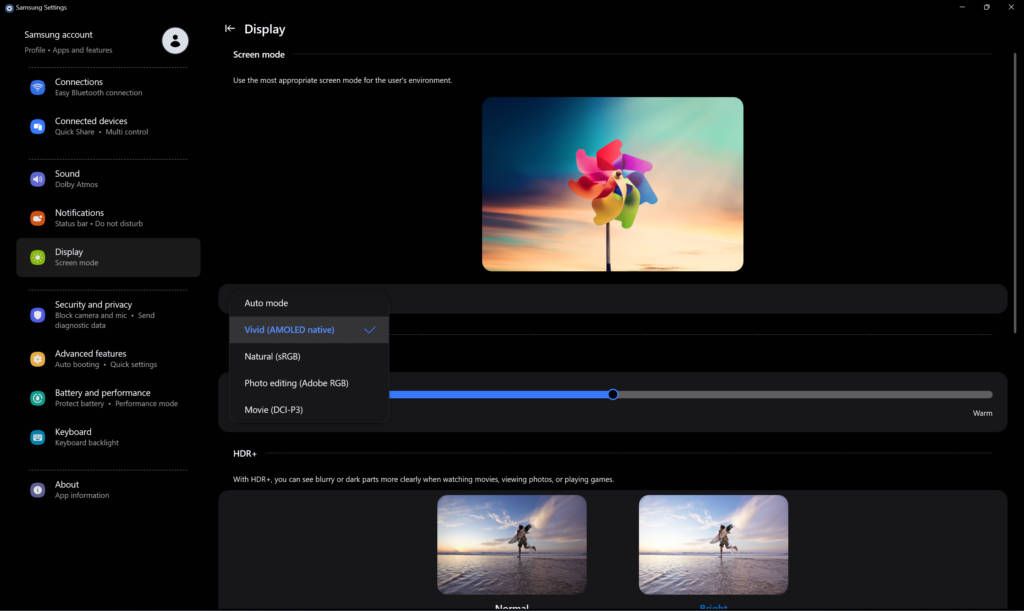Click the vertical scrollbar on the right

pyautogui.click(x=1015, y=193)
